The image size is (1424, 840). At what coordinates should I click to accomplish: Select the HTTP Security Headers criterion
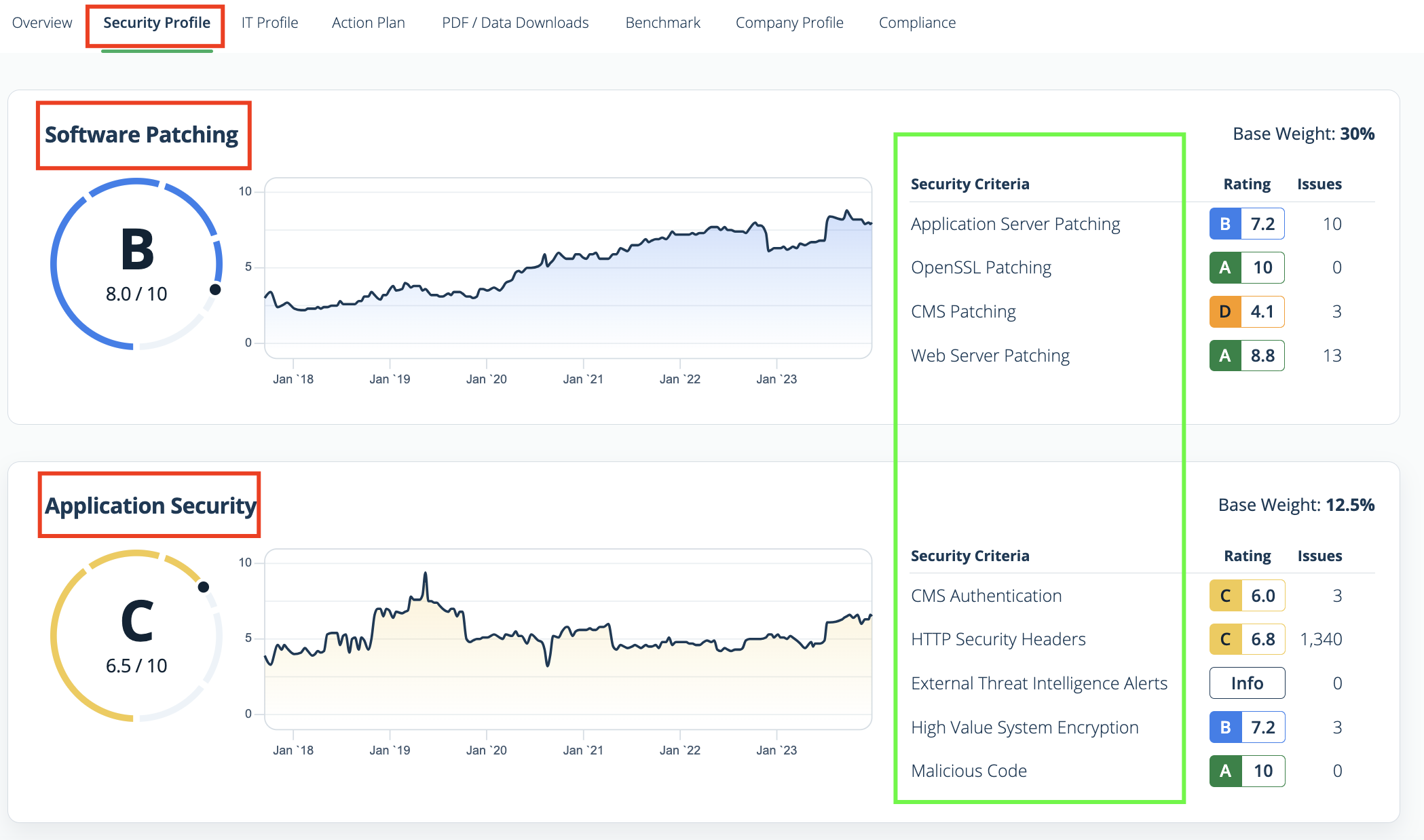point(998,639)
